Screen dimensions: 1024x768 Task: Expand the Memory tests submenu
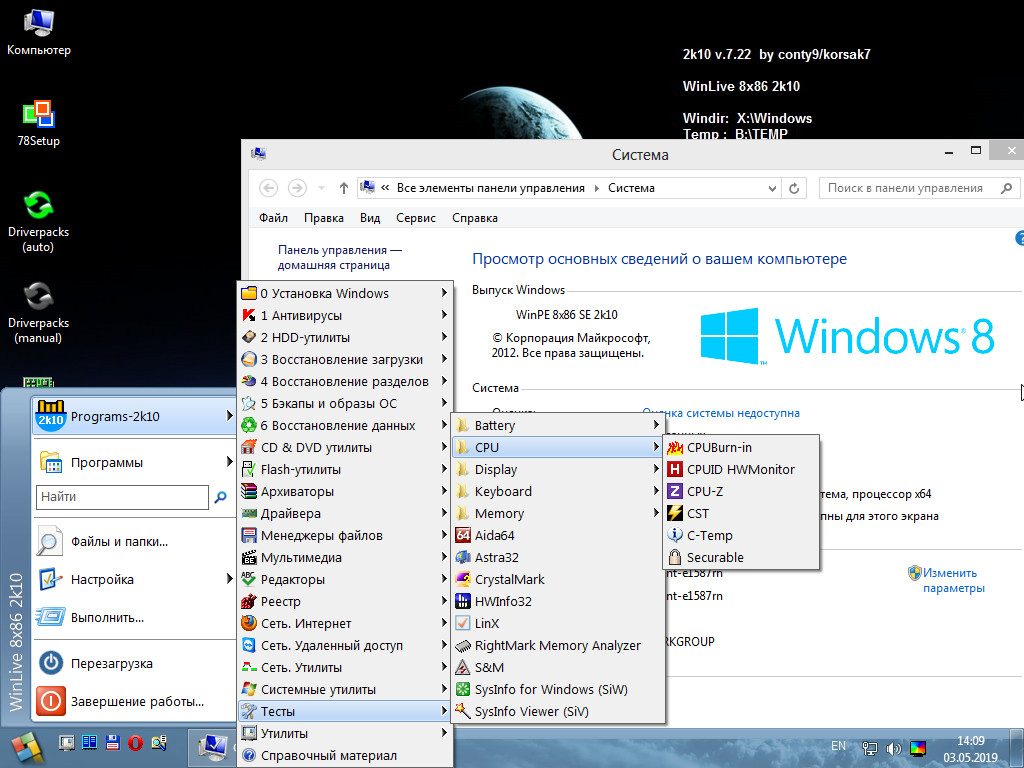tap(499, 513)
